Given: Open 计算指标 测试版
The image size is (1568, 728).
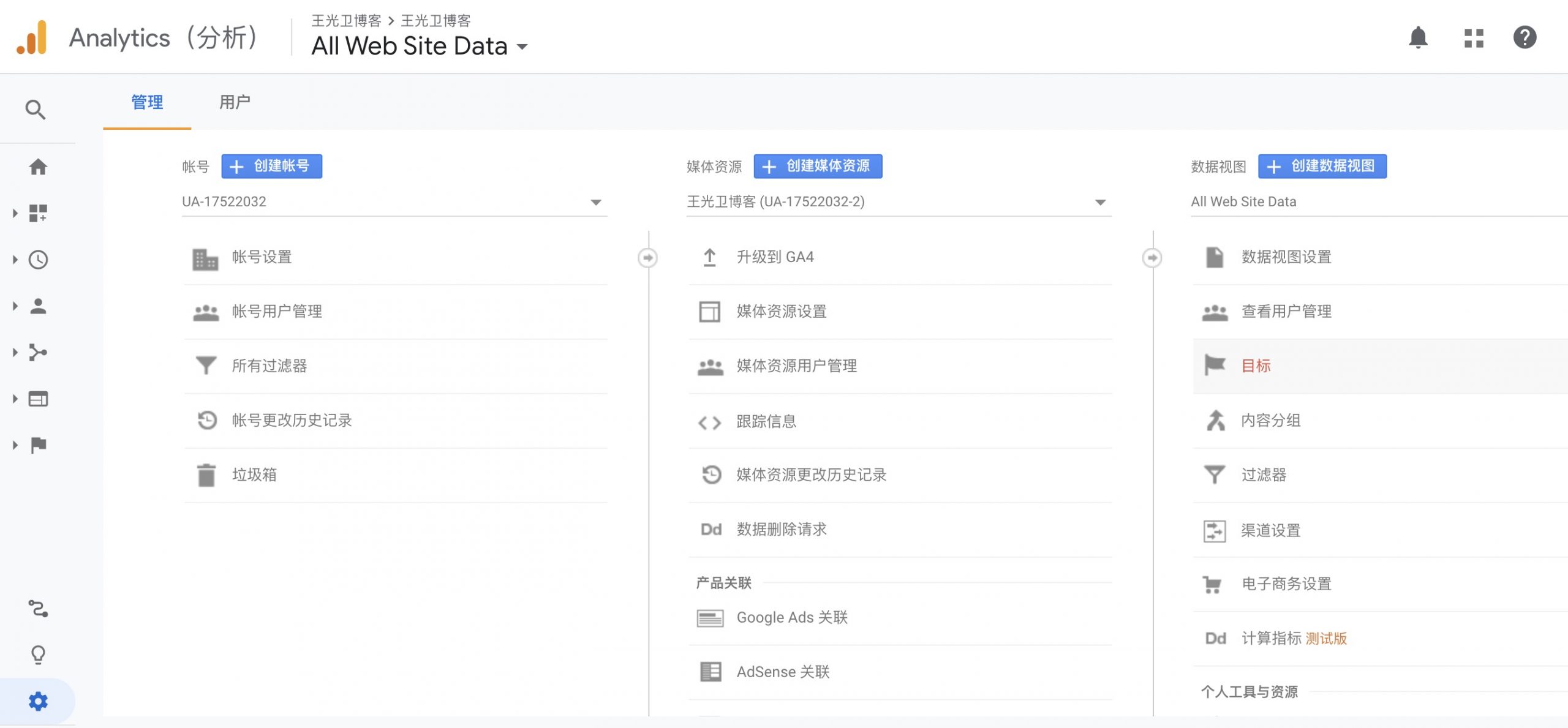Looking at the screenshot, I should tap(1380, 638).
